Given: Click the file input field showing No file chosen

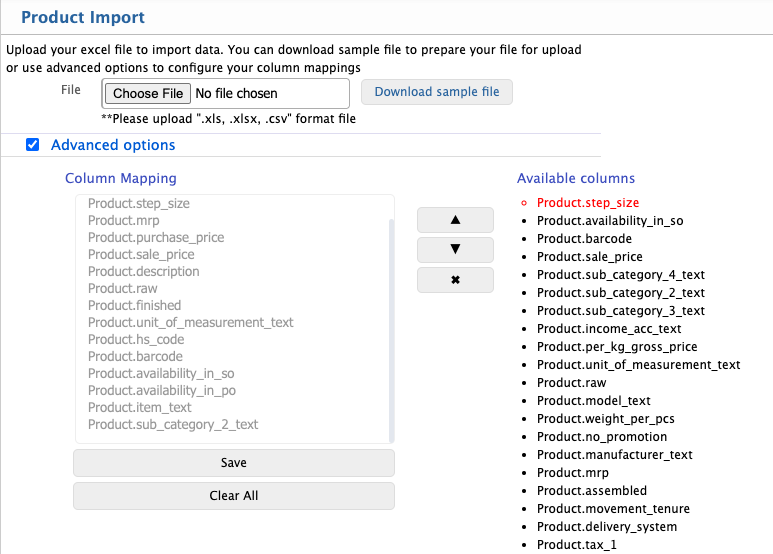Looking at the screenshot, I should (x=226, y=94).
